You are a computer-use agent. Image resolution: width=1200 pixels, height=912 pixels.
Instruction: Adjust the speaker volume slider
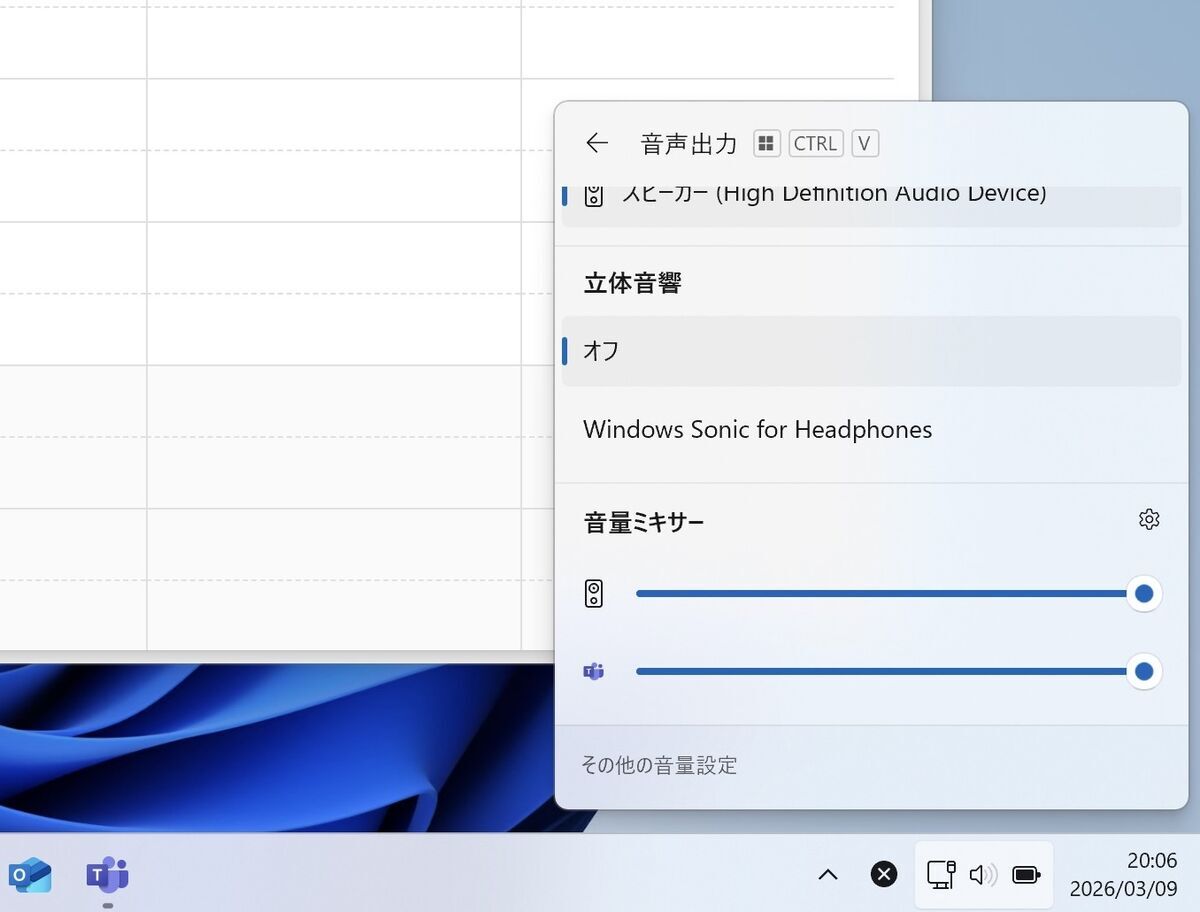[898, 594]
